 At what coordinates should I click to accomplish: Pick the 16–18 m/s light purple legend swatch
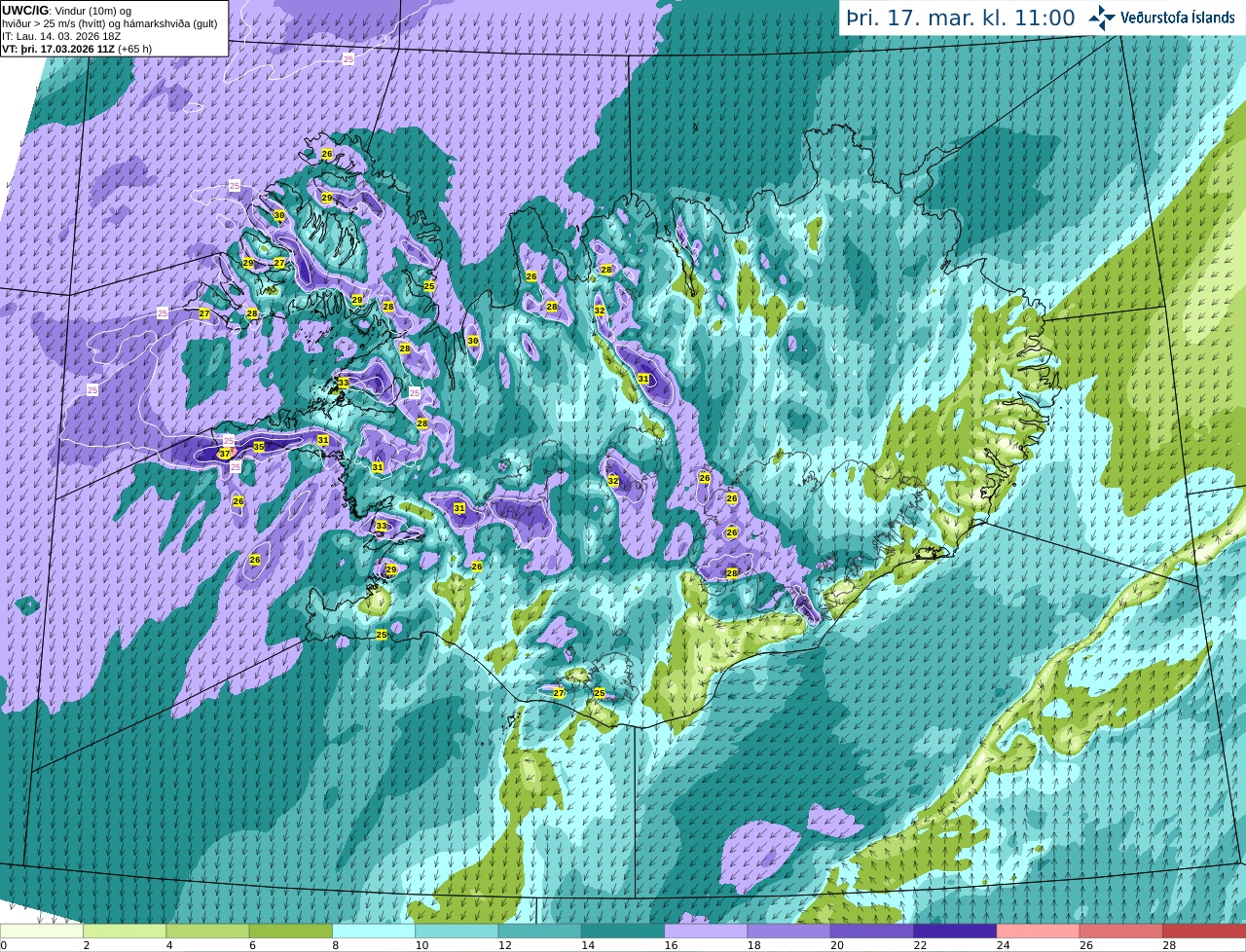(x=706, y=931)
